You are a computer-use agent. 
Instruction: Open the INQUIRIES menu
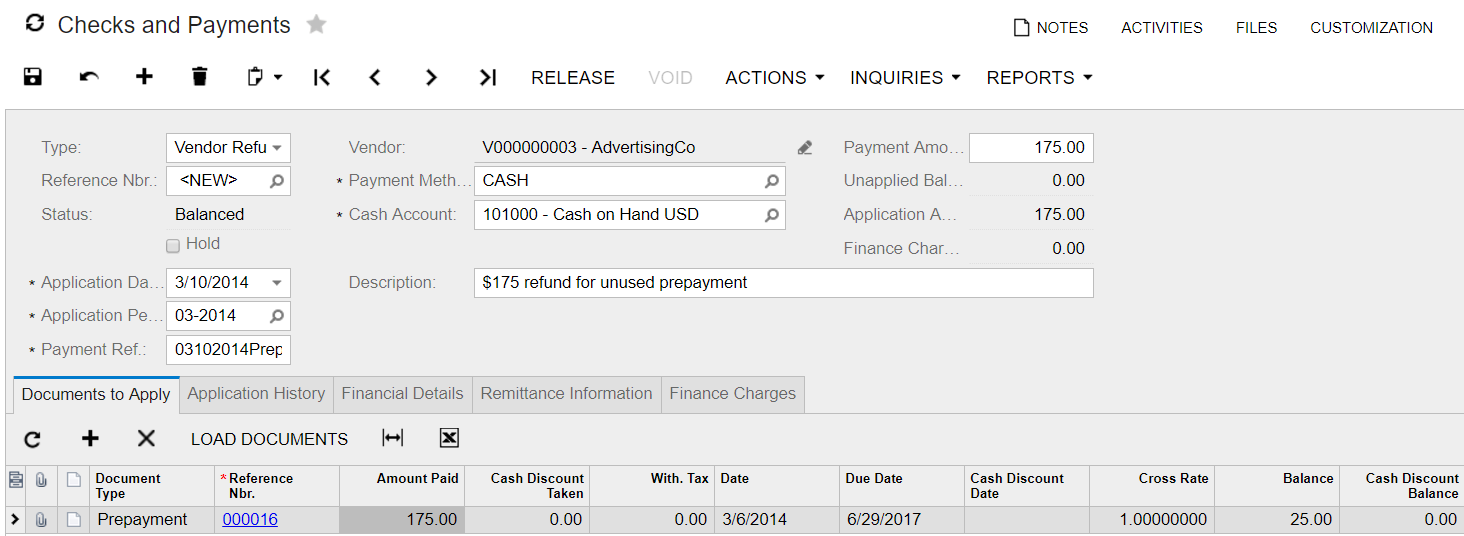pos(905,78)
